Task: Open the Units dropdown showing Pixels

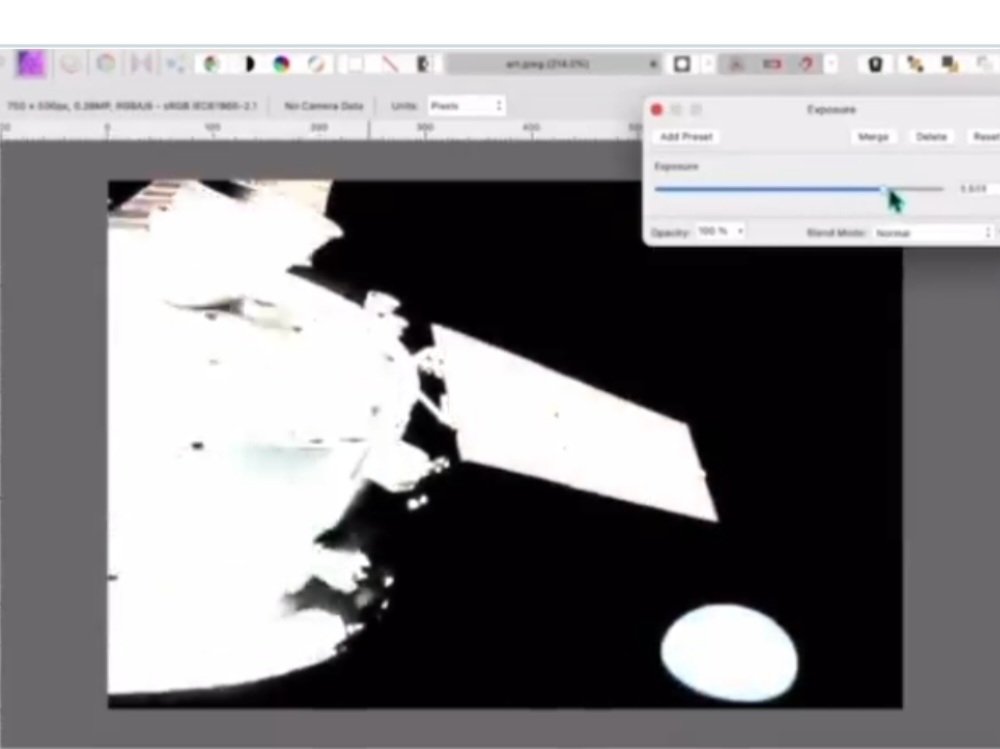Action: click(x=466, y=105)
